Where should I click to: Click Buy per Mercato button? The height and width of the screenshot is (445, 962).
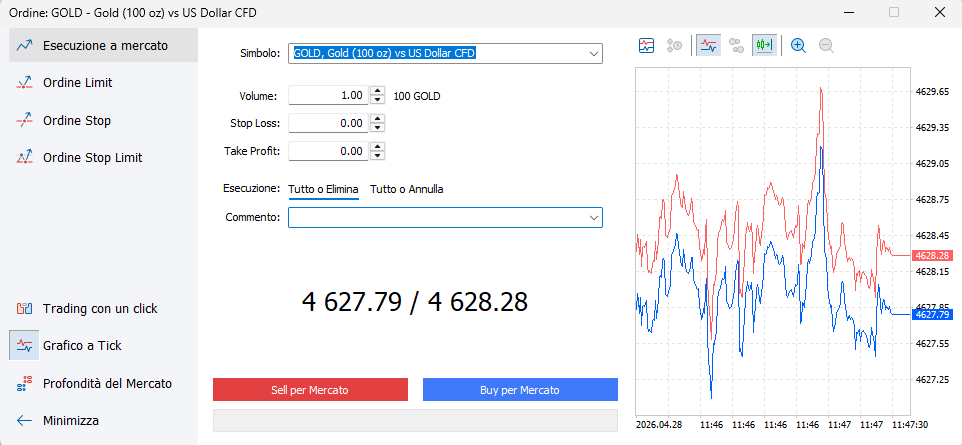pyautogui.click(x=520, y=390)
